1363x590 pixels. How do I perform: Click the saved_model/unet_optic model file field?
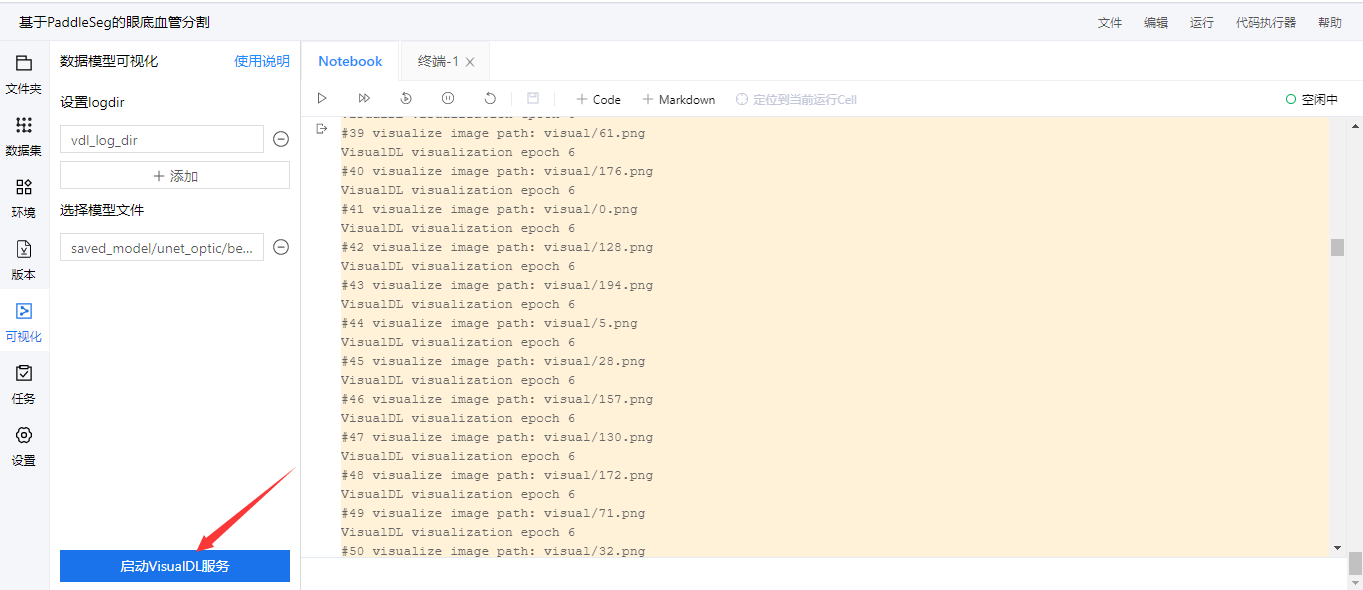pos(162,247)
